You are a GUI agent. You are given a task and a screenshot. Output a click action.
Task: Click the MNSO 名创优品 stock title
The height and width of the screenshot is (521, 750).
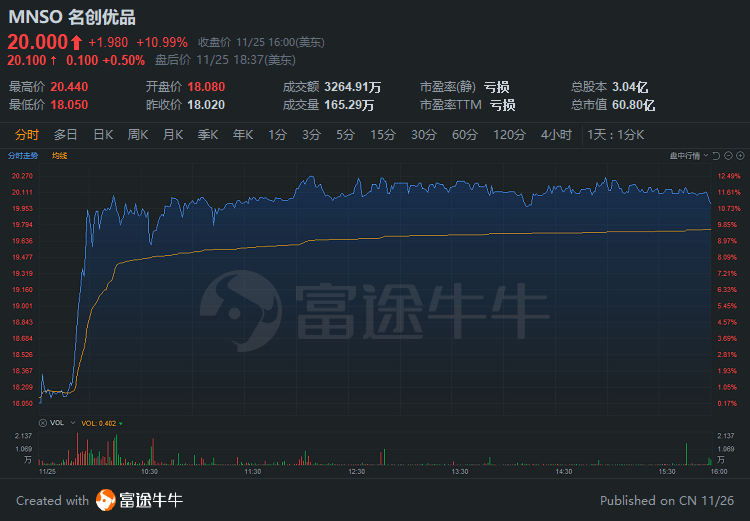tap(72, 17)
